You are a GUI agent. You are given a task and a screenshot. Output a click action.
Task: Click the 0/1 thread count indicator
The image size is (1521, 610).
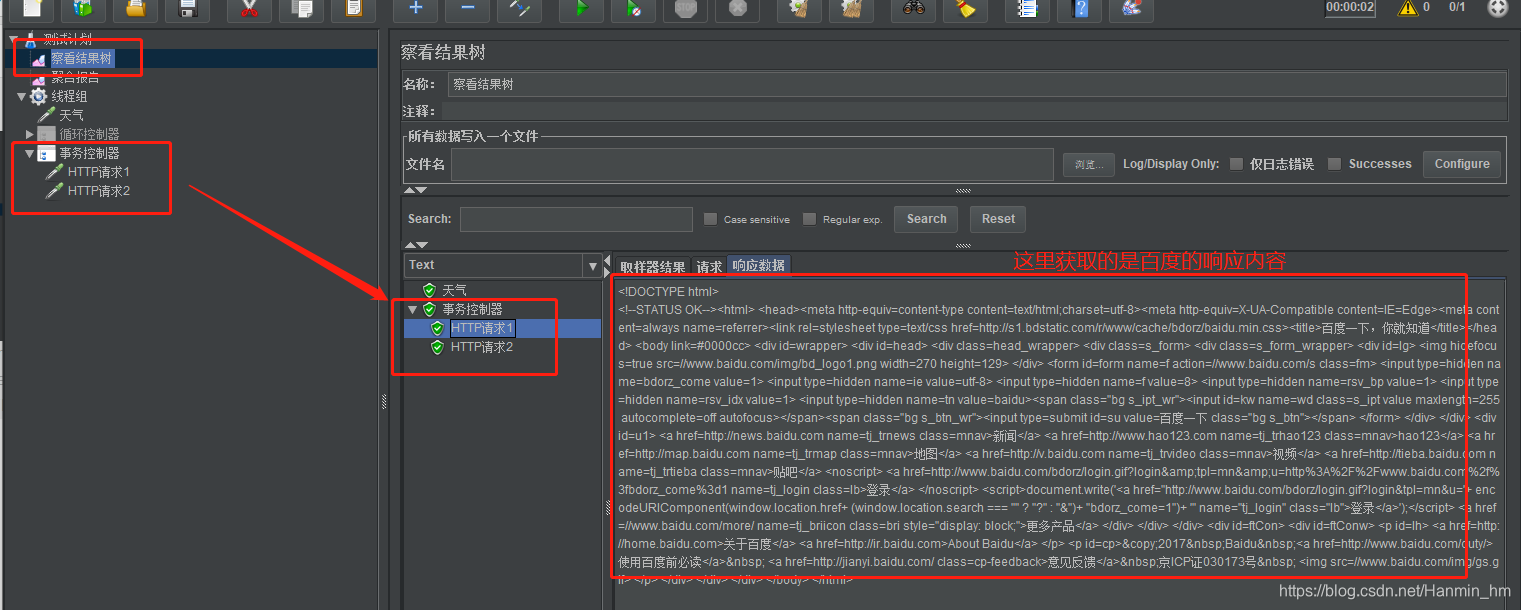point(1457,7)
